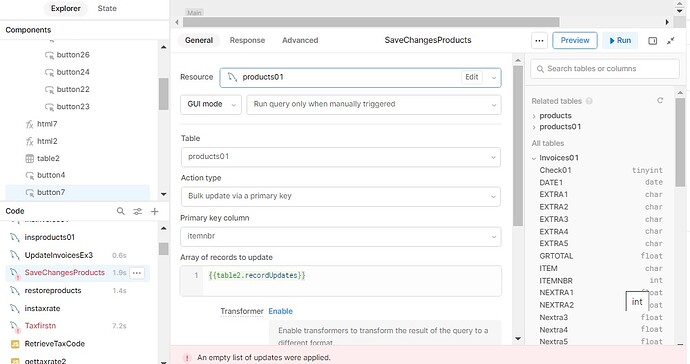Click the error alert icon in banner
Image resolution: width=690 pixels, height=364 pixels.
(187, 358)
